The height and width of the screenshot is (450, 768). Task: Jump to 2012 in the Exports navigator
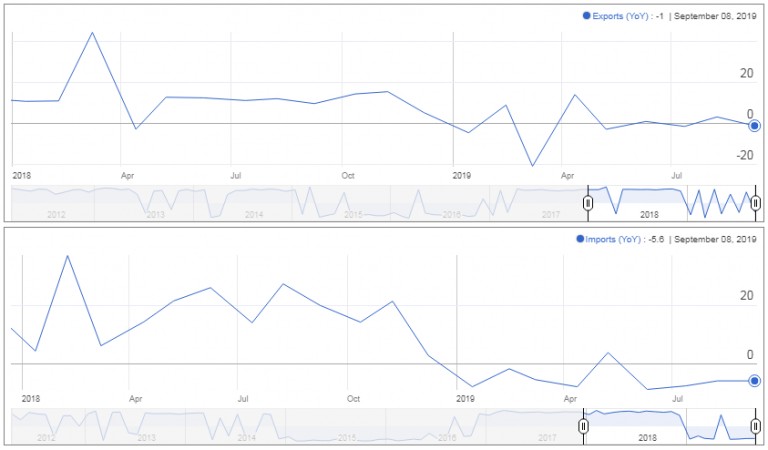point(55,214)
